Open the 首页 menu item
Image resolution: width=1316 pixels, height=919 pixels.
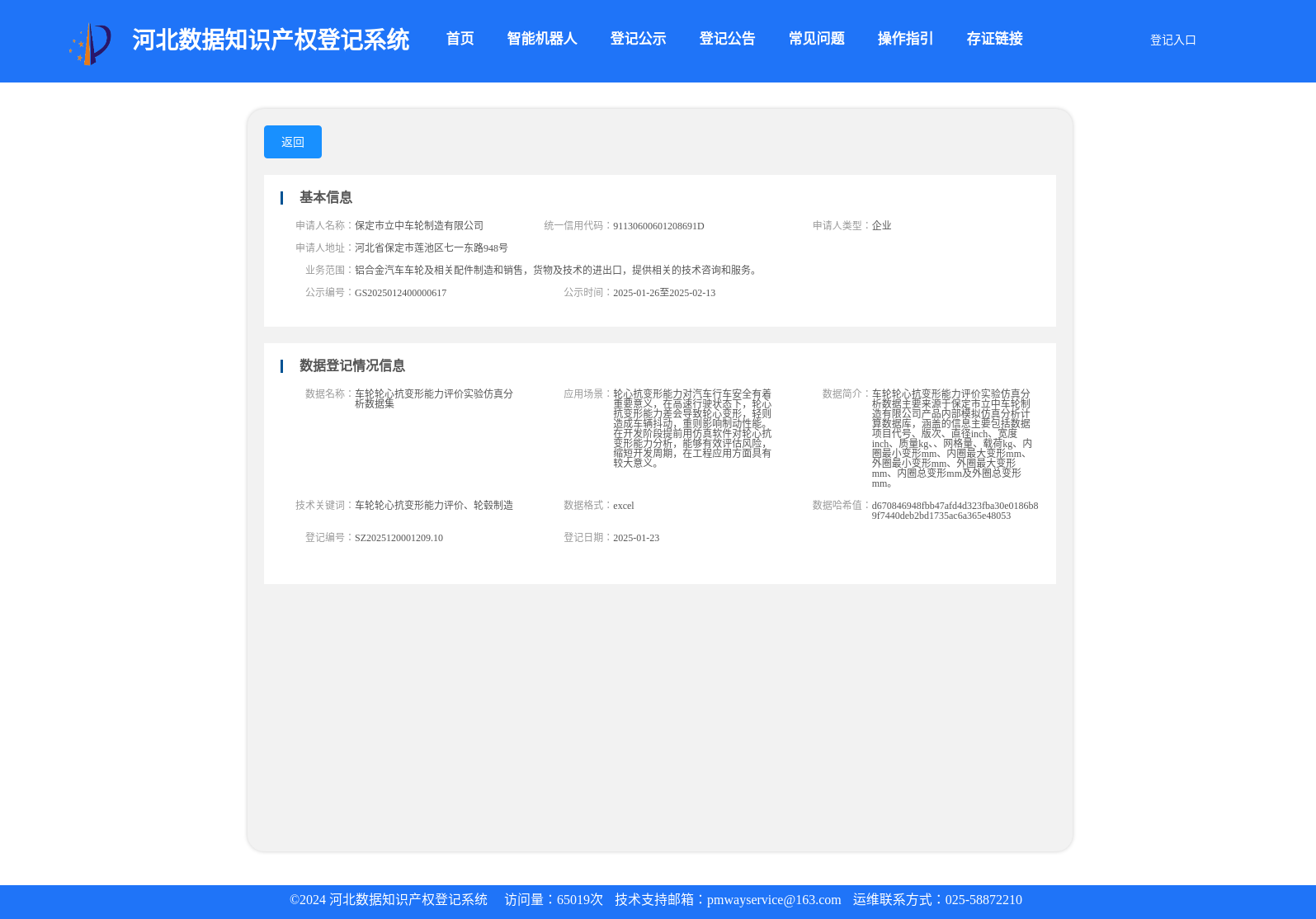460,39
